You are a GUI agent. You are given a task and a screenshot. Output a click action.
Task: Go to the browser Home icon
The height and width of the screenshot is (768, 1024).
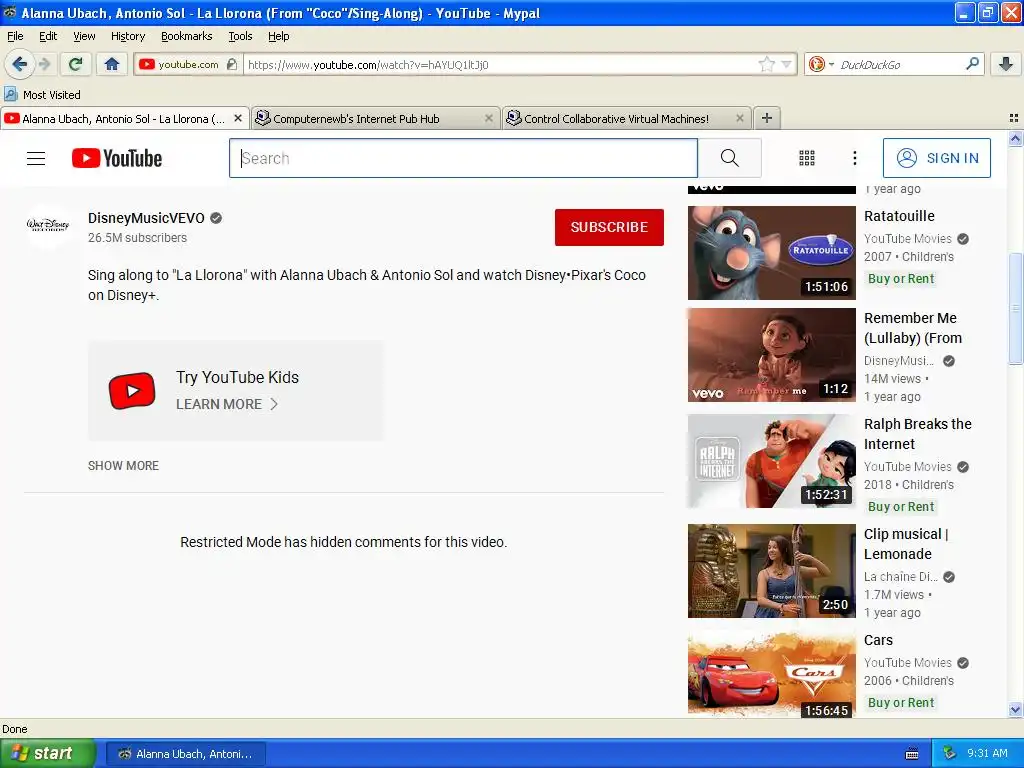(x=112, y=64)
